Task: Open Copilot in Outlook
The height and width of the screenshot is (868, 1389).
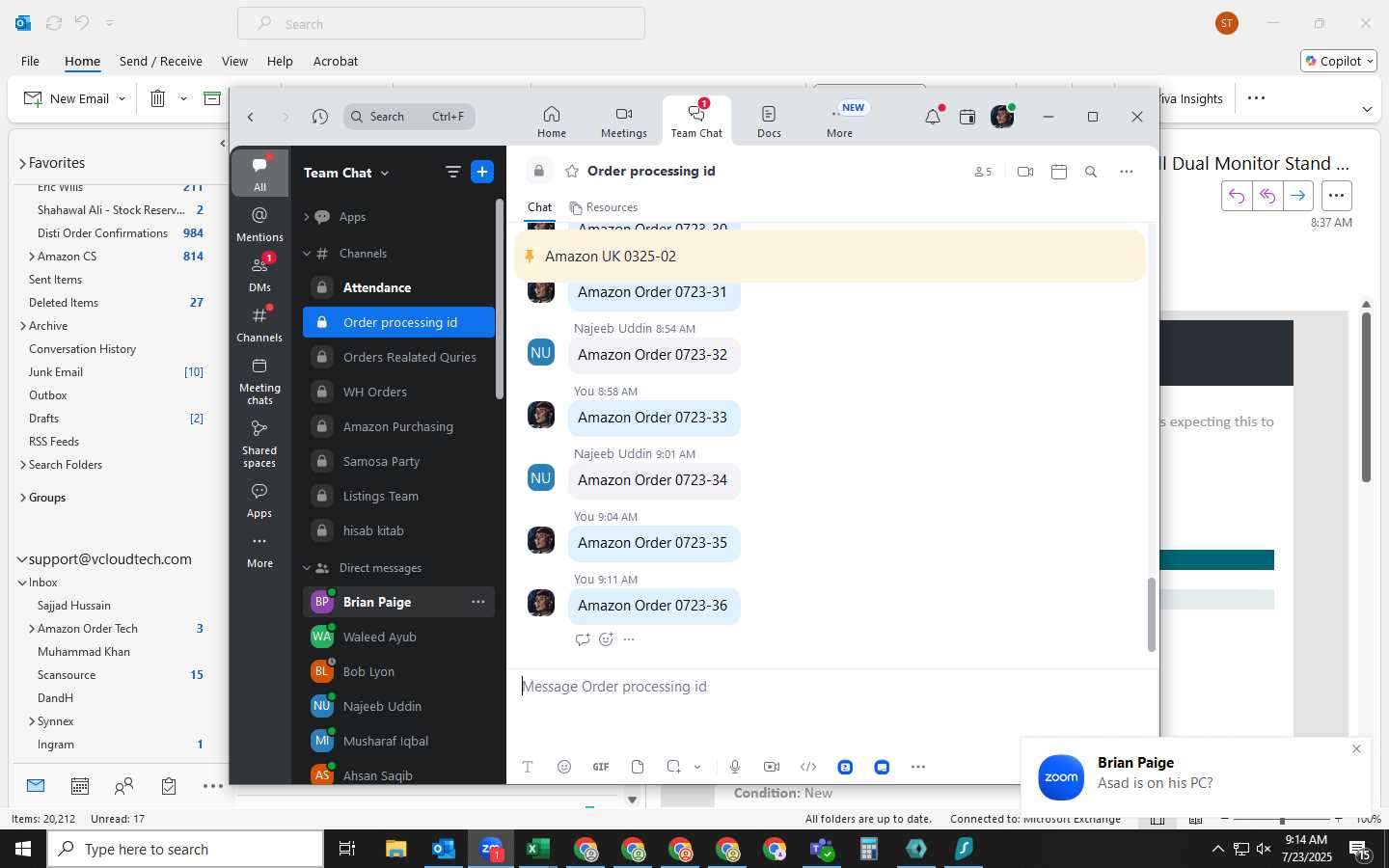Action: coord(1339,61)
